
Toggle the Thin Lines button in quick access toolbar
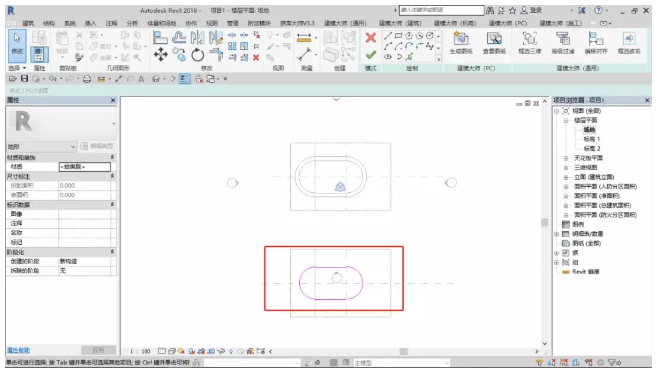(185, 79)
